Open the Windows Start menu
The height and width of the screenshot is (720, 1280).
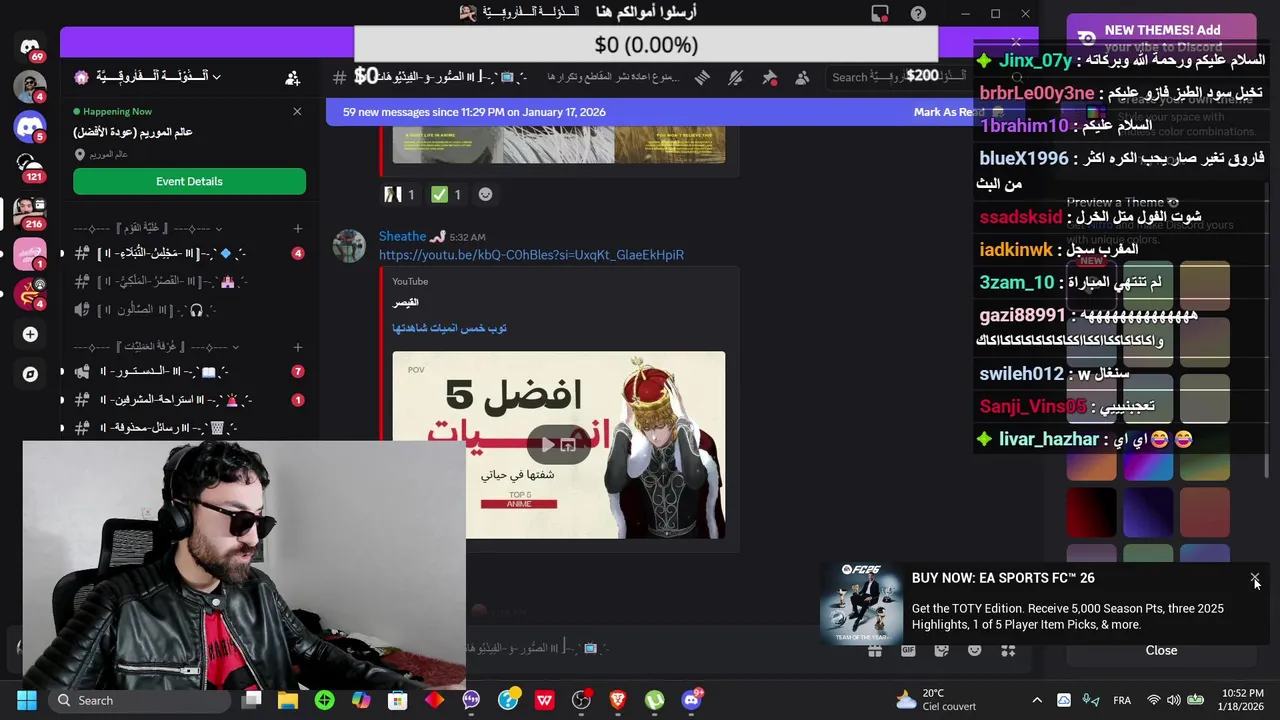[x=26, y=700]
